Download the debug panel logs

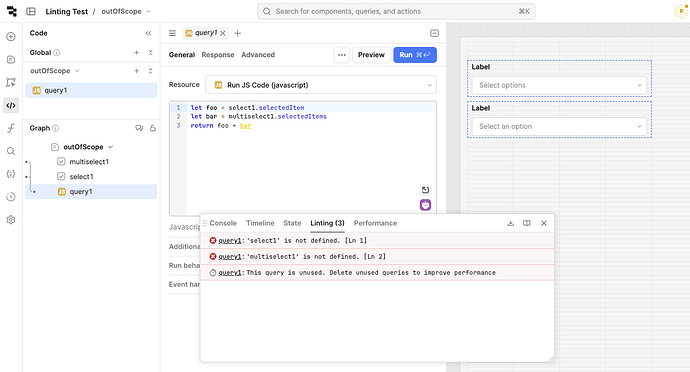[x=510, y=223]
